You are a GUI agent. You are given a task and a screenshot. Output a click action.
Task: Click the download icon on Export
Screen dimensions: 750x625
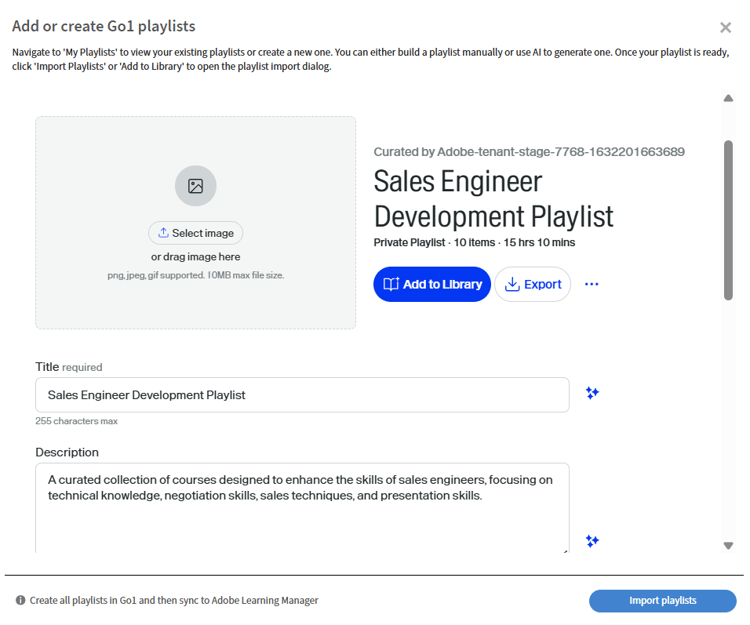pos(512,284)
